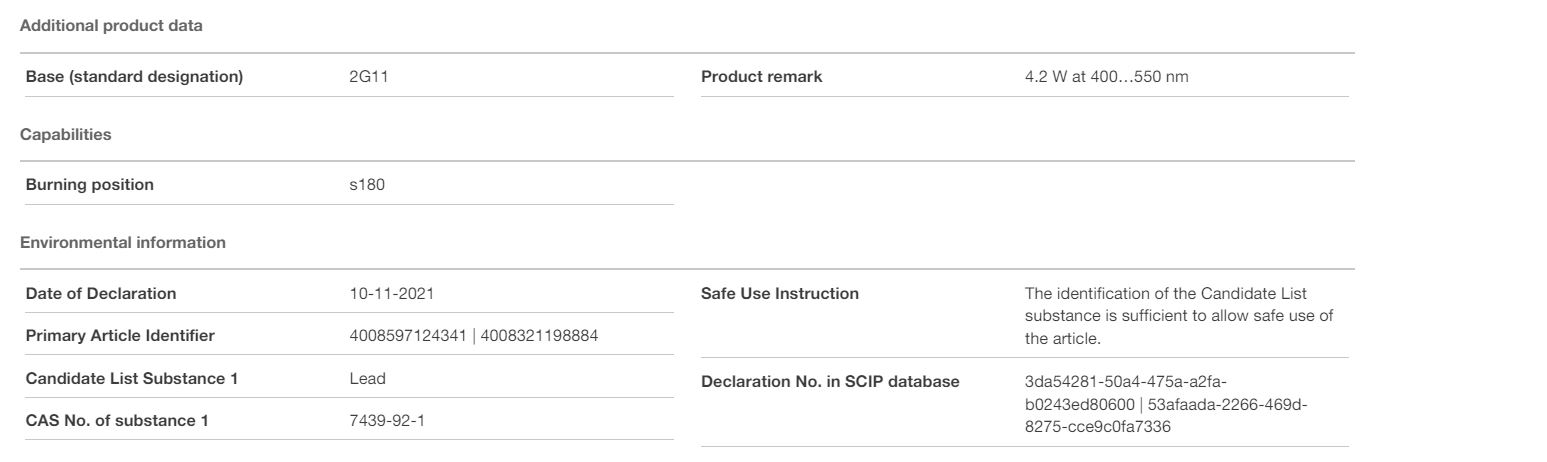This screenshot has width=1547, height=462.
Task: Click the SCIP declaration number 3da54281 value
Action: 1125,390
